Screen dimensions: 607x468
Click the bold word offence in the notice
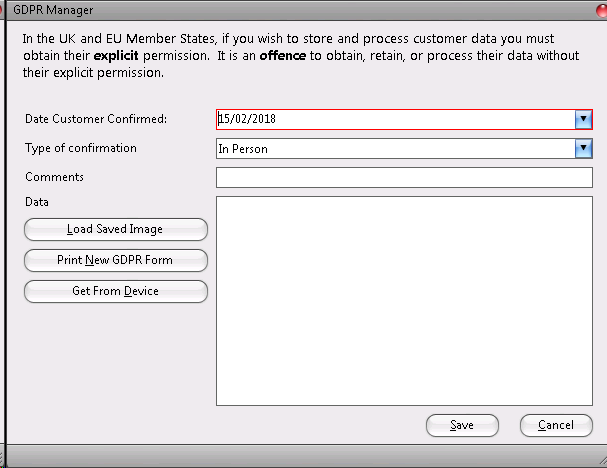(283, 55)
